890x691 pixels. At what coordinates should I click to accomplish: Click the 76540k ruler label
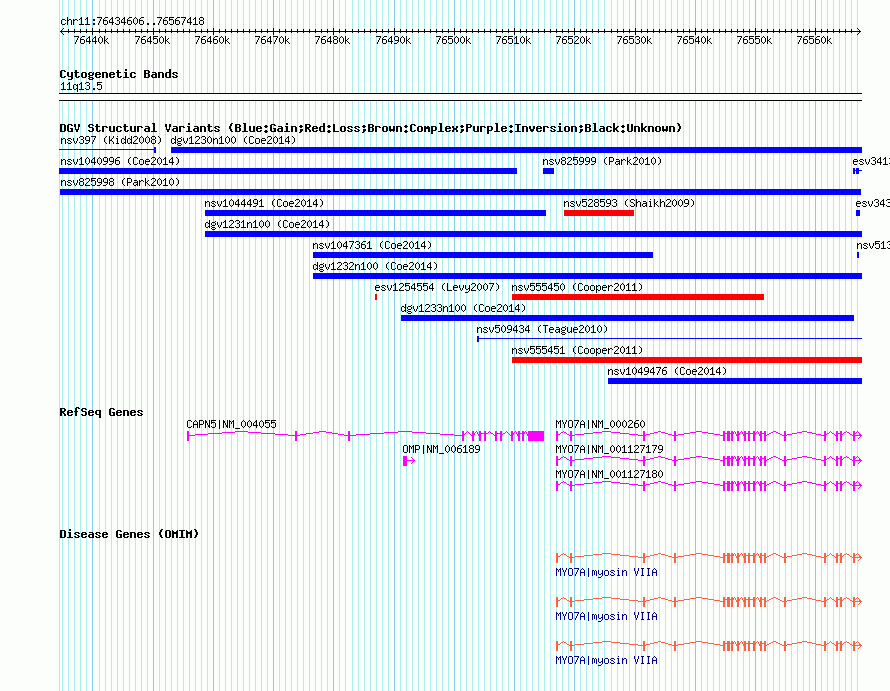pyautogui.click(x=694, y=40)
